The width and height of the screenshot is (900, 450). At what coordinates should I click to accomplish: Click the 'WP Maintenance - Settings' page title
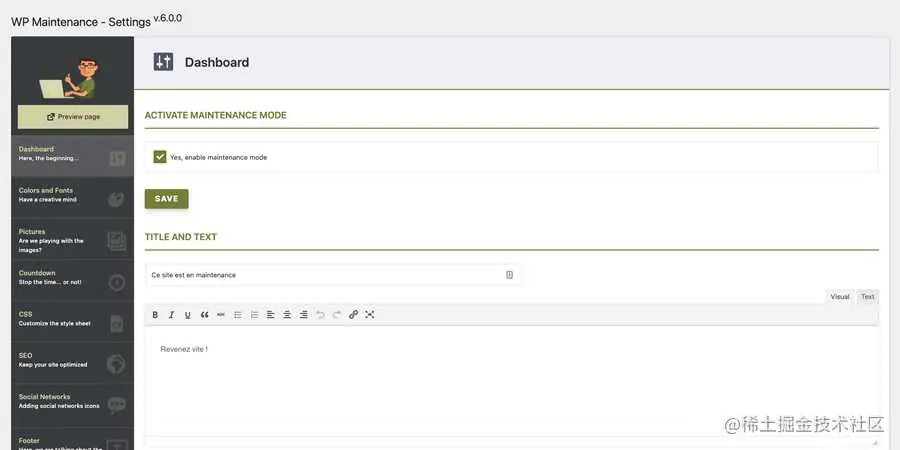pos(81,22)
